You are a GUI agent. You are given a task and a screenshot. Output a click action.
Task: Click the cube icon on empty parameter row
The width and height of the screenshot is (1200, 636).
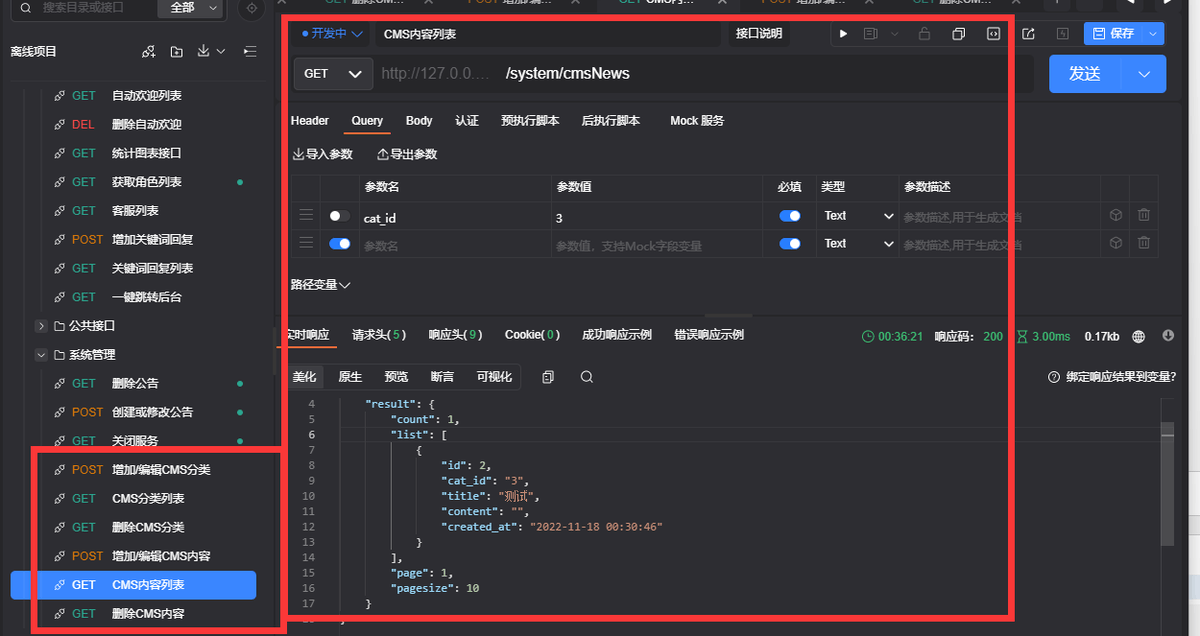click(1115, 243)
